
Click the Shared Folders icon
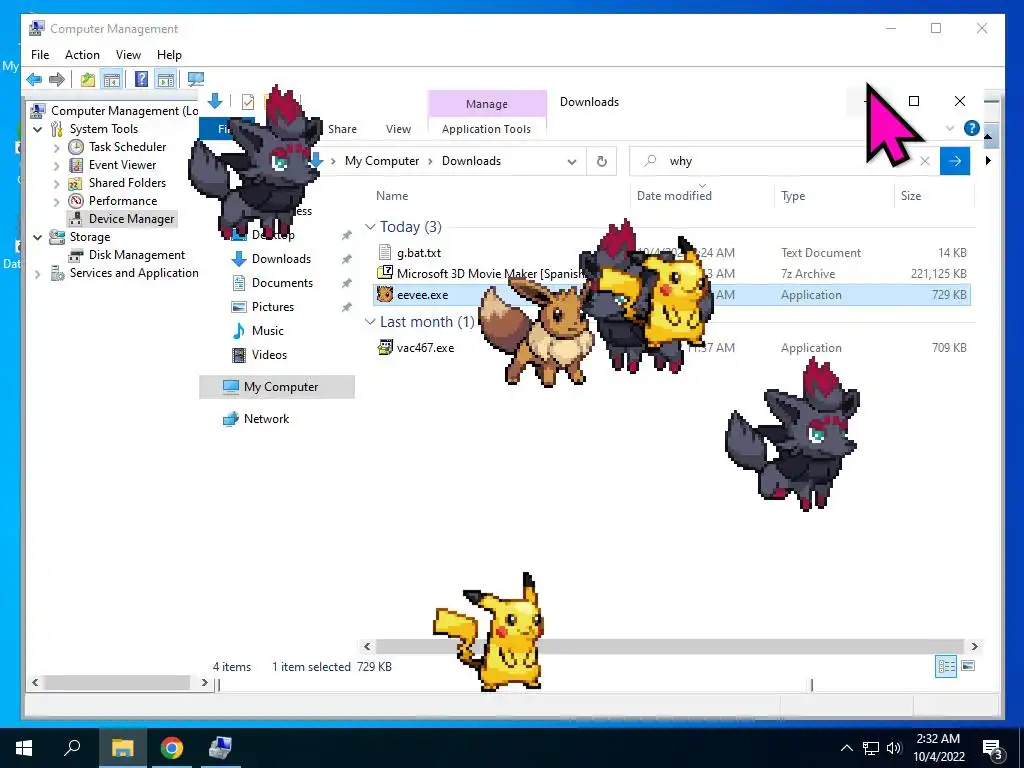pos(76,183)
